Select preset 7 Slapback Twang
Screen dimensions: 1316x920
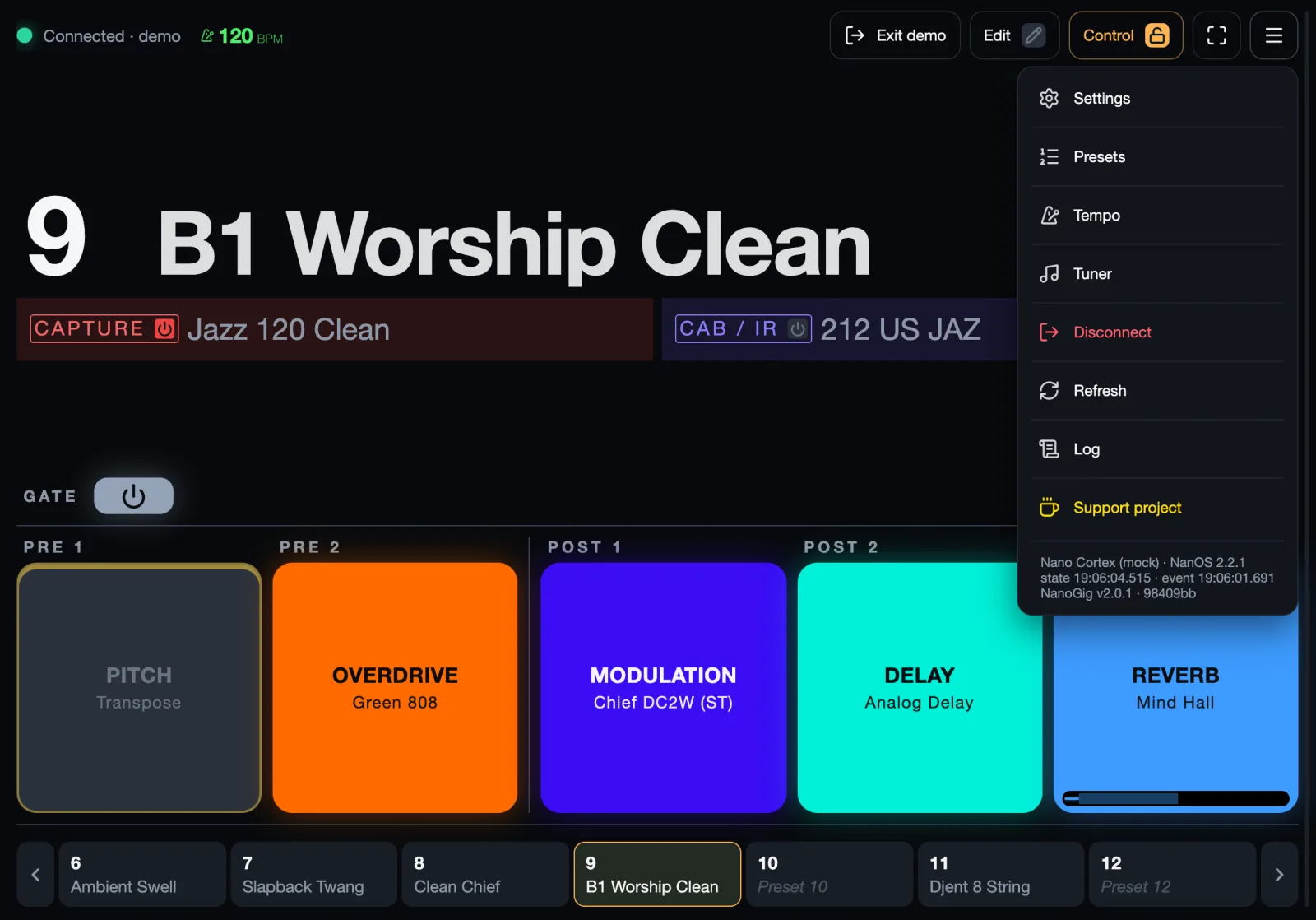tap(314, 874)
